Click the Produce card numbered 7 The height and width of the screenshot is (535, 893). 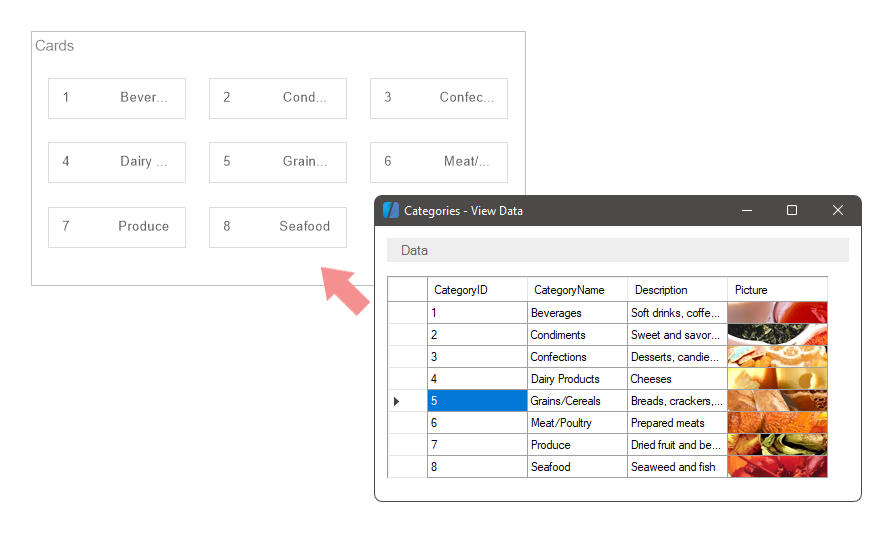(x=117, y=227)
